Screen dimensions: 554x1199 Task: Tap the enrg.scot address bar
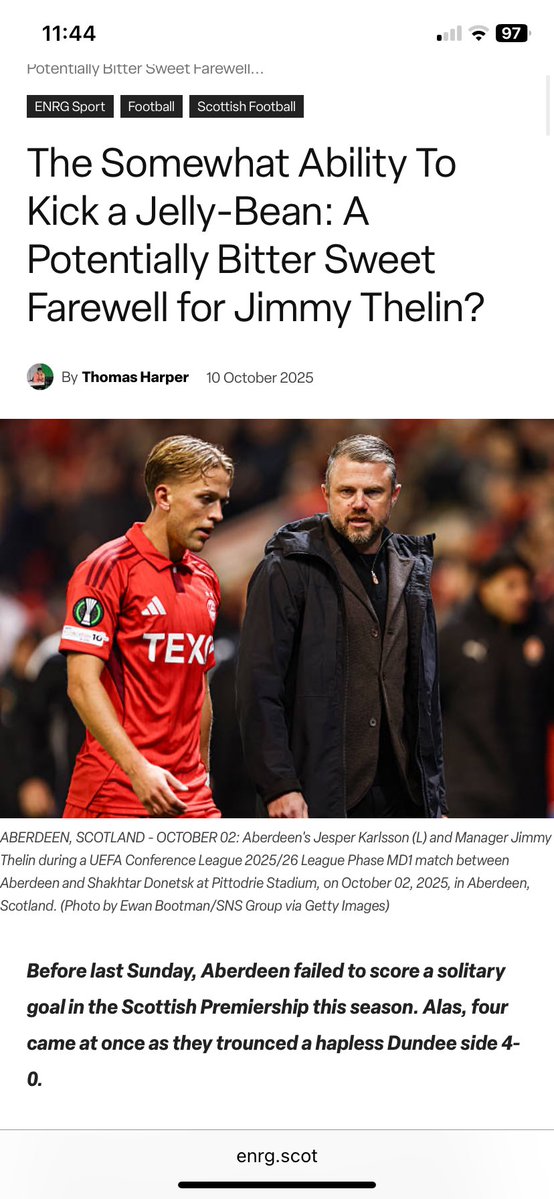coord(277,1156)
